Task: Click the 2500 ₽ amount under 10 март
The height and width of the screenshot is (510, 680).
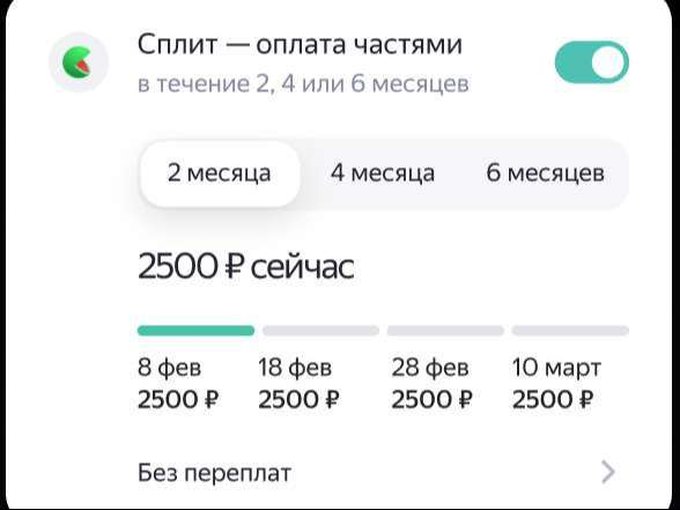Action: [553, 400]
